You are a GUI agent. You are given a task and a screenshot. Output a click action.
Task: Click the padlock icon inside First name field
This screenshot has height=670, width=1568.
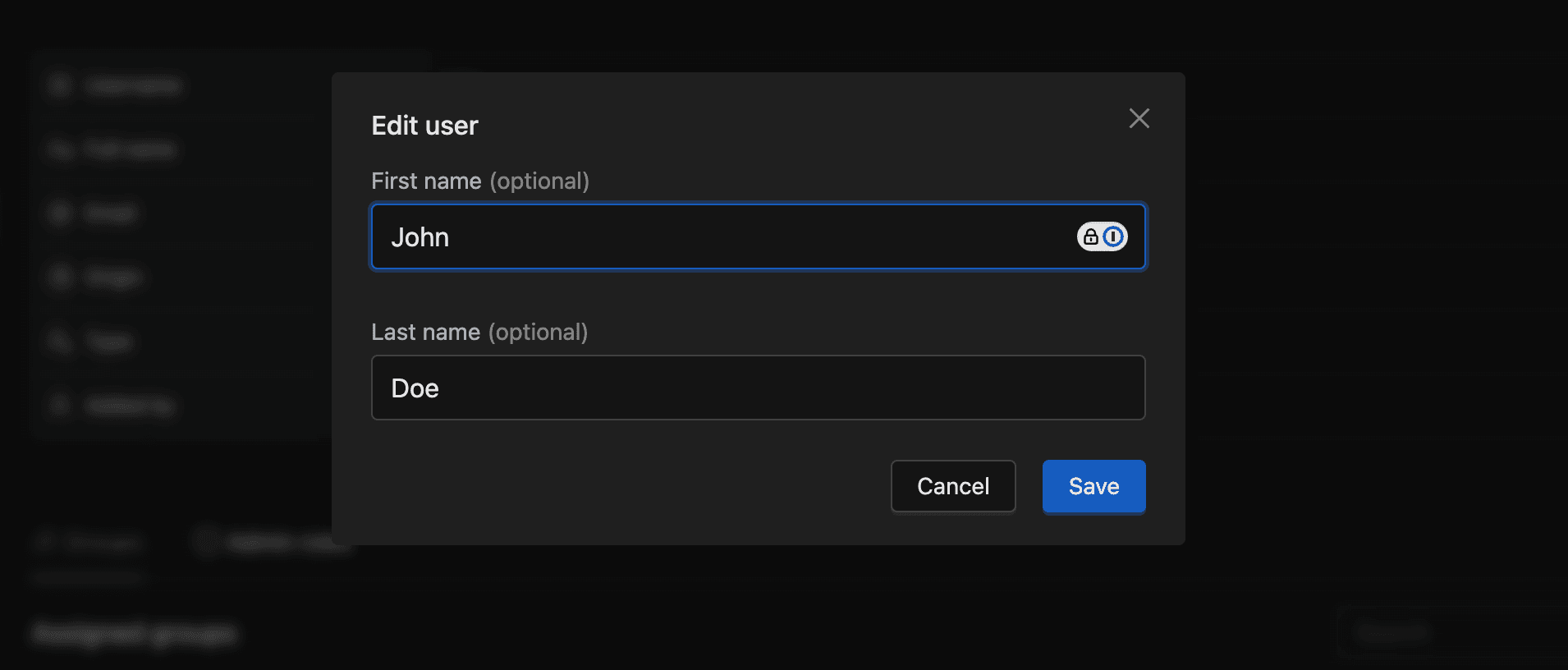(x=1090, y=237)
